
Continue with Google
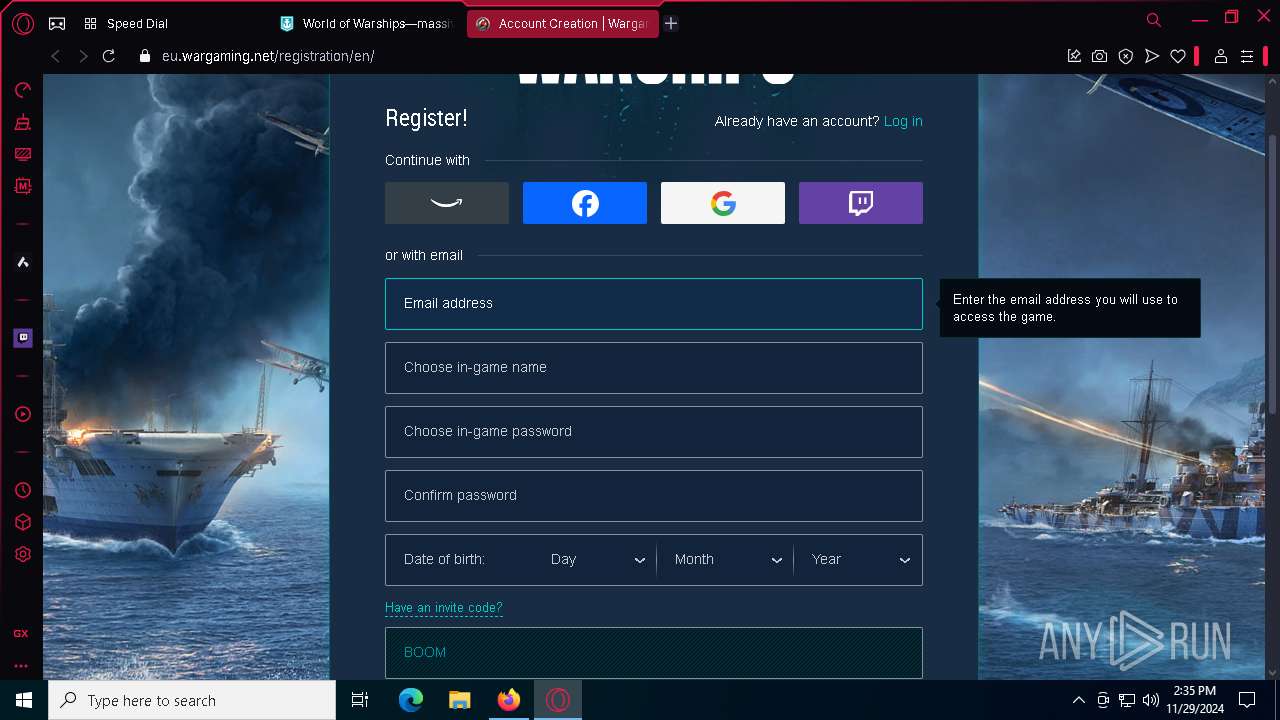723,203
